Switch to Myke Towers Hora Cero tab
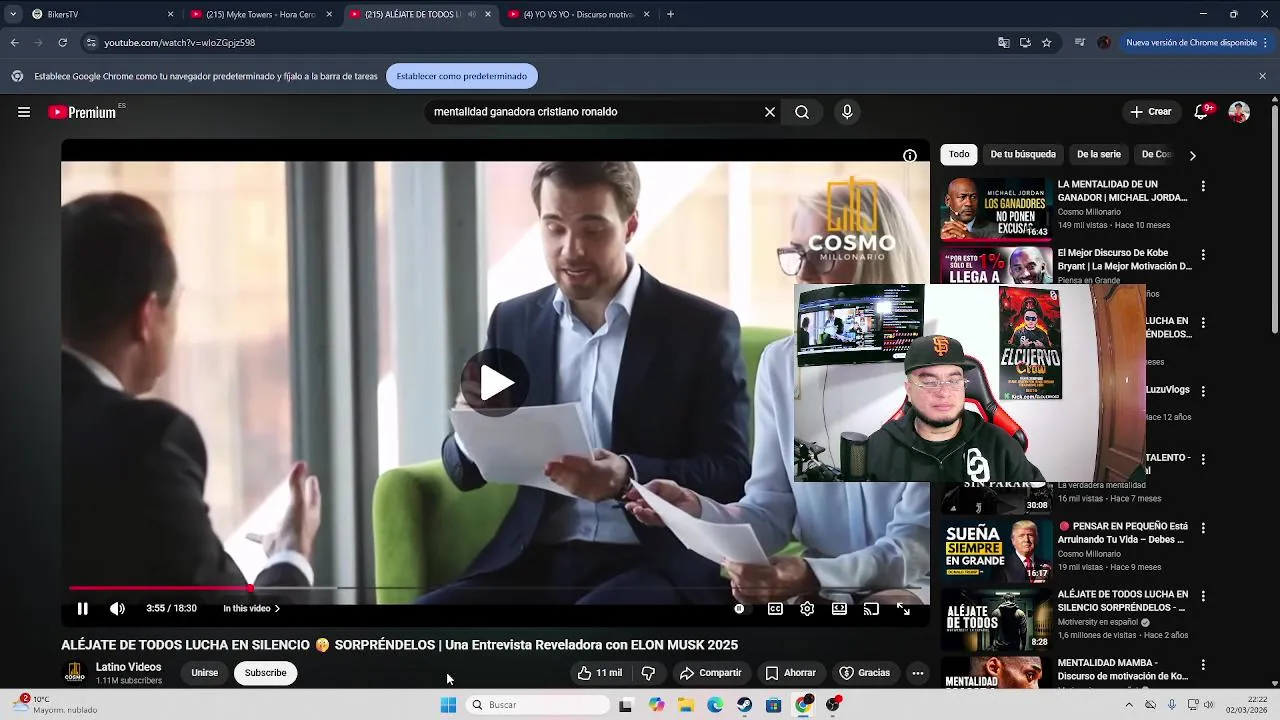 point(260,14)
